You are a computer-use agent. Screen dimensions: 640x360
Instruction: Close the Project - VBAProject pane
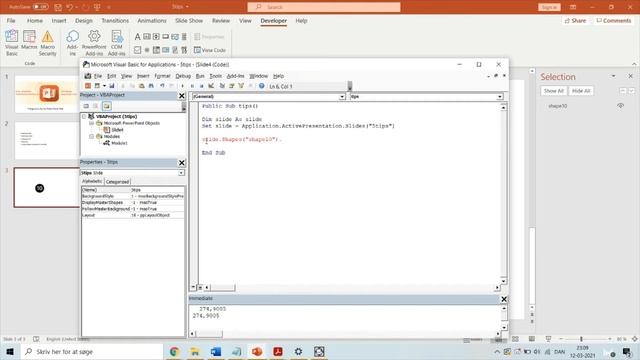click(x=182, y=96)
